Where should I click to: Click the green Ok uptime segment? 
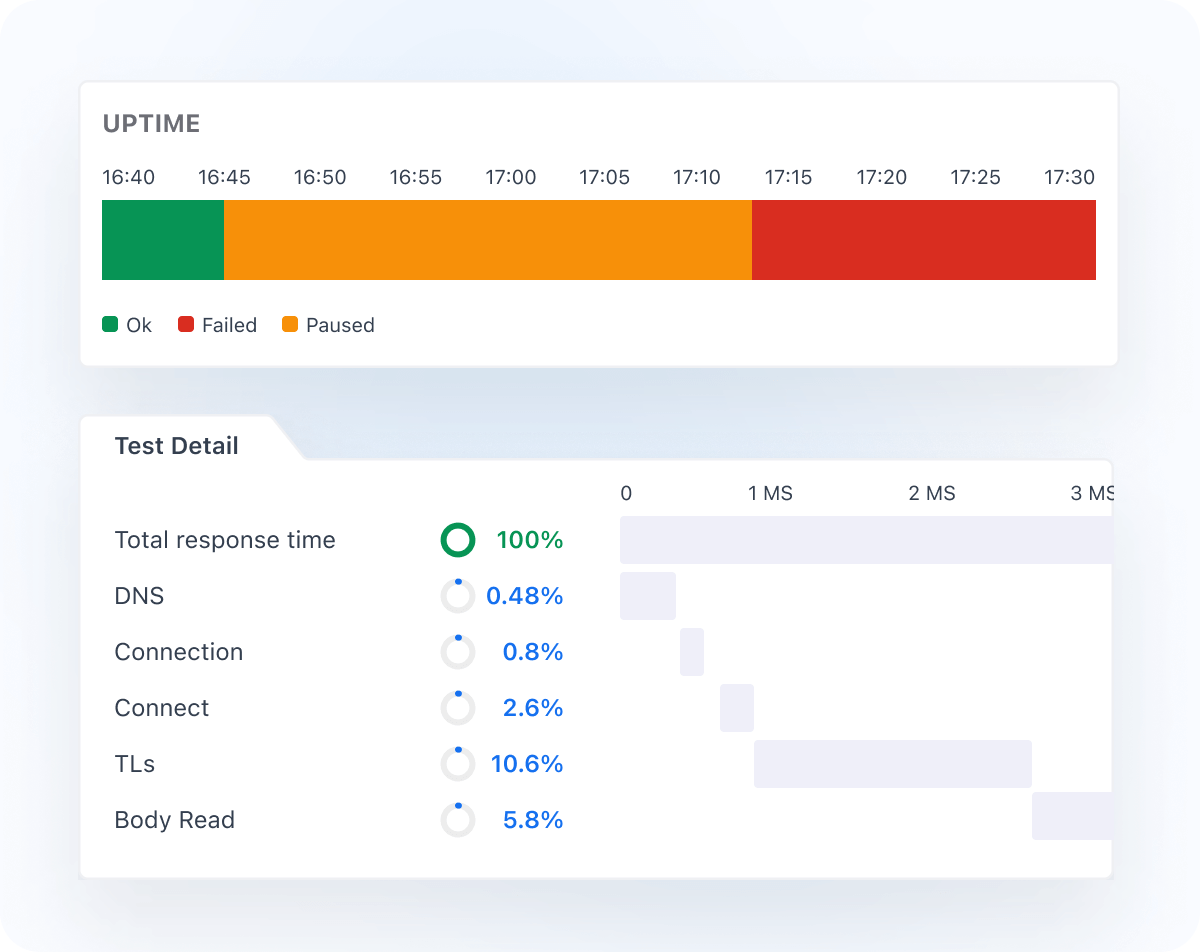[x=163, y=240]
